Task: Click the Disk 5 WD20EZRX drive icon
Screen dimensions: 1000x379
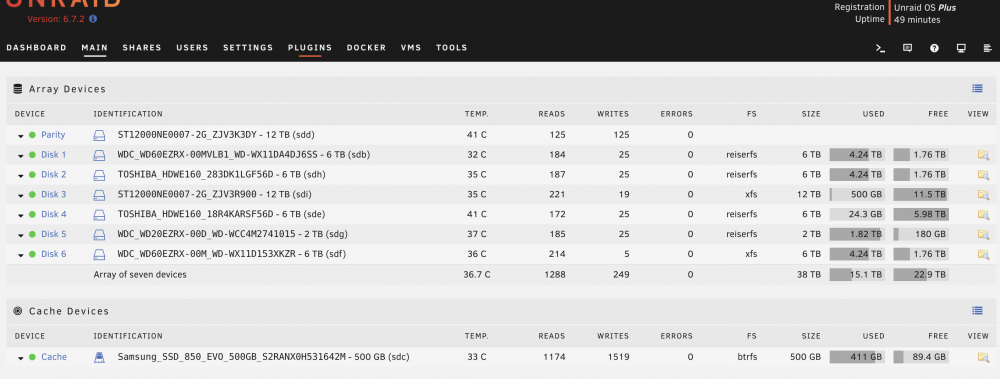Action: tap(99, 234)
